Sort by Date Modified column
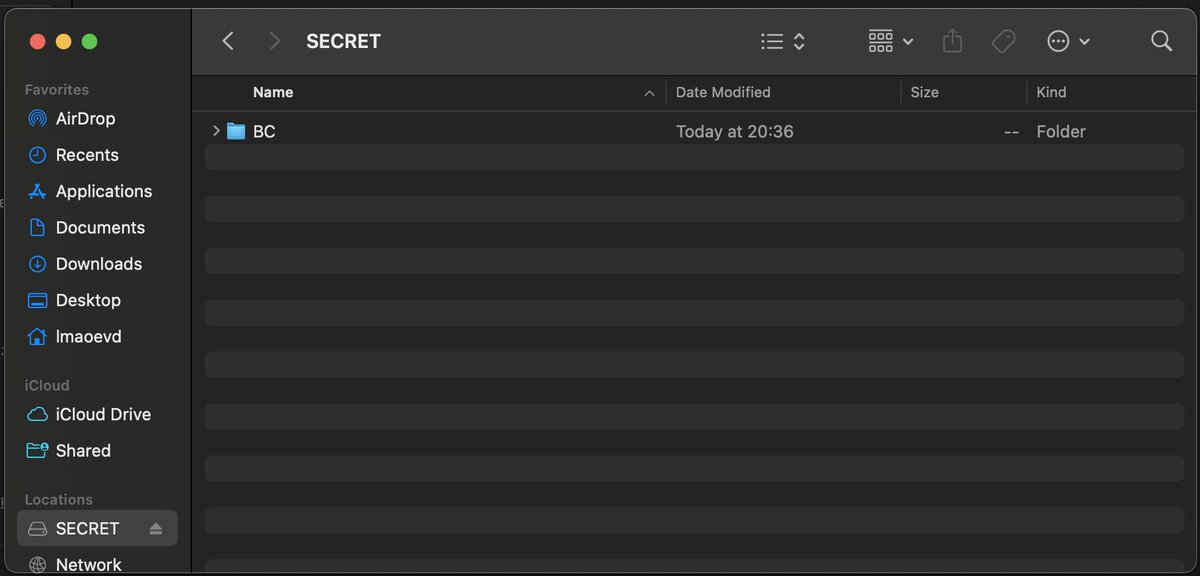Screen dimensions: 1200x576 723,92
